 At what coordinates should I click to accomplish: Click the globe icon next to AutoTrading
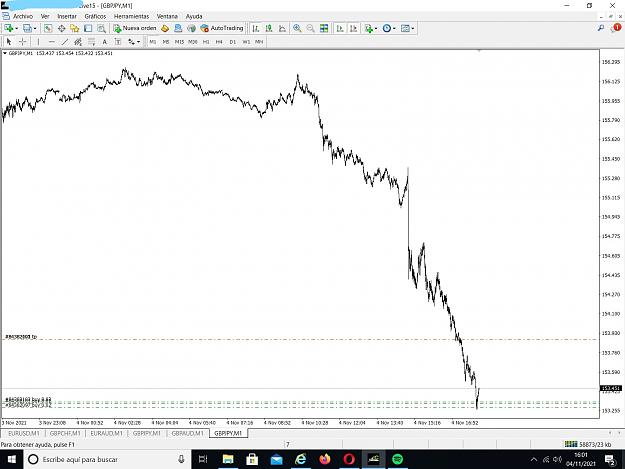pos(192,28)
